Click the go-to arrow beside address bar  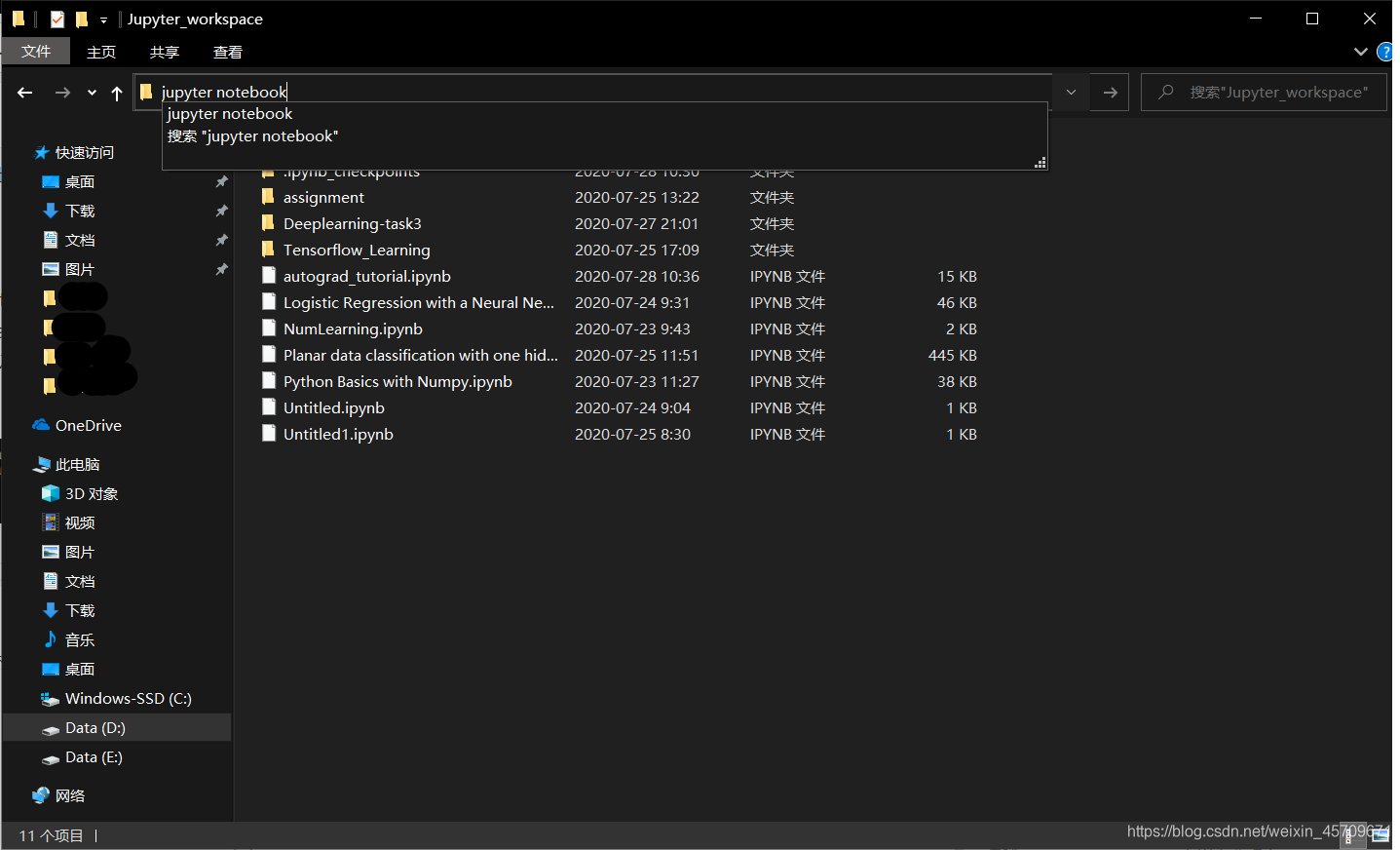click(1110, 93)
